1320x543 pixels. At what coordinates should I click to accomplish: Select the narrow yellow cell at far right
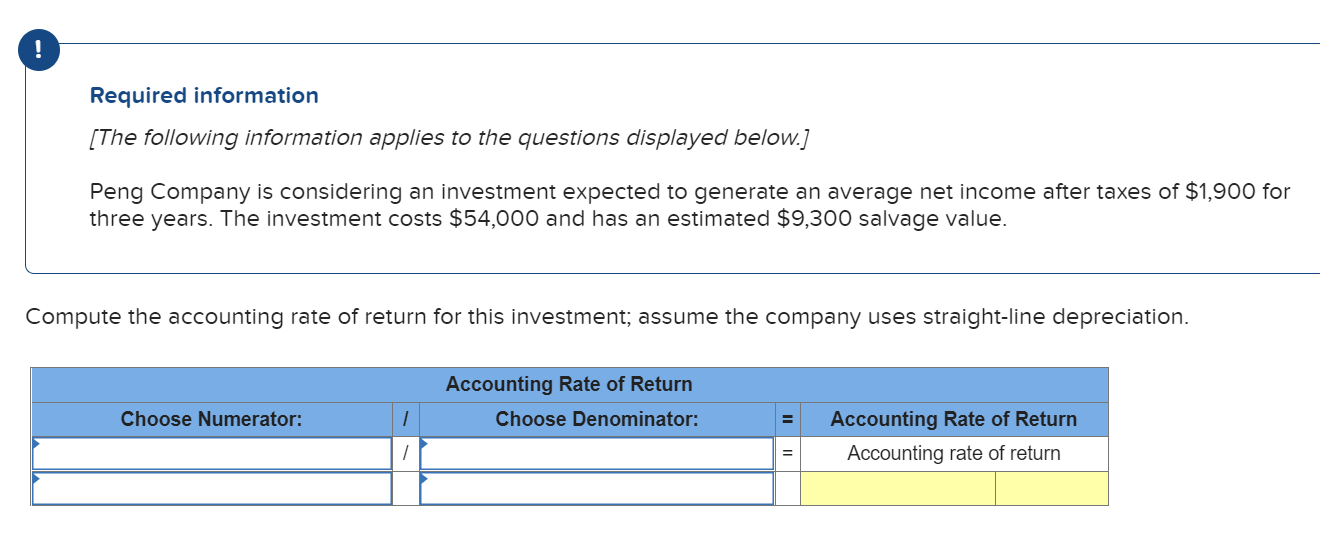(x=1051, y=488)
